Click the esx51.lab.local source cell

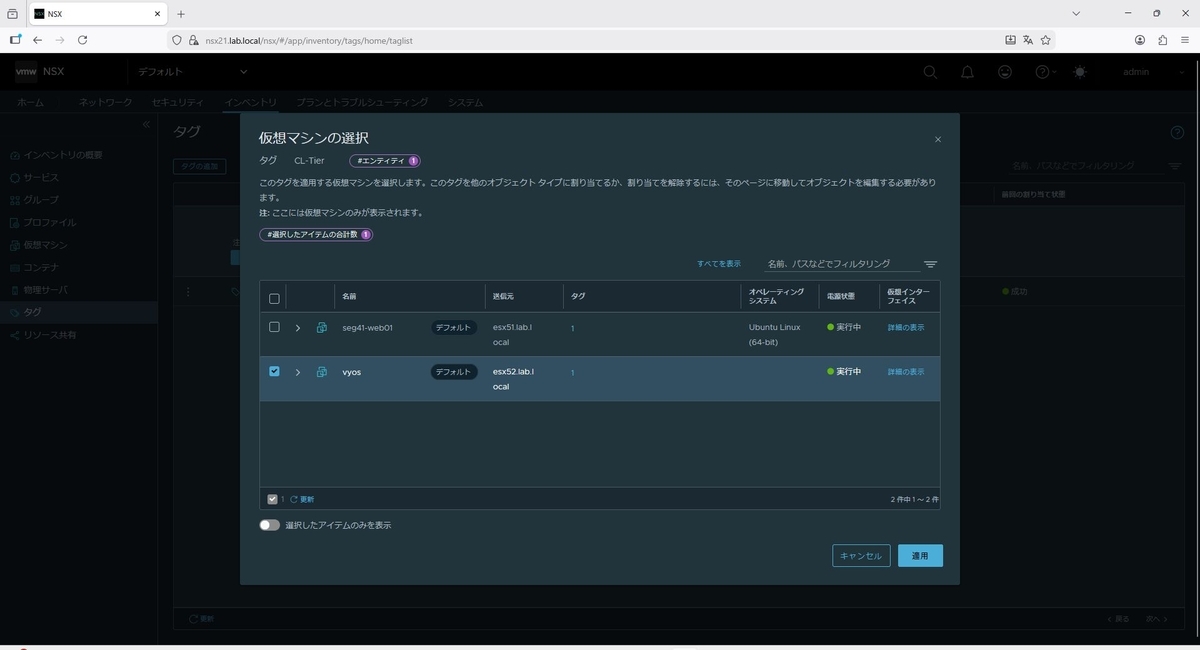click(x=513, y=334)
